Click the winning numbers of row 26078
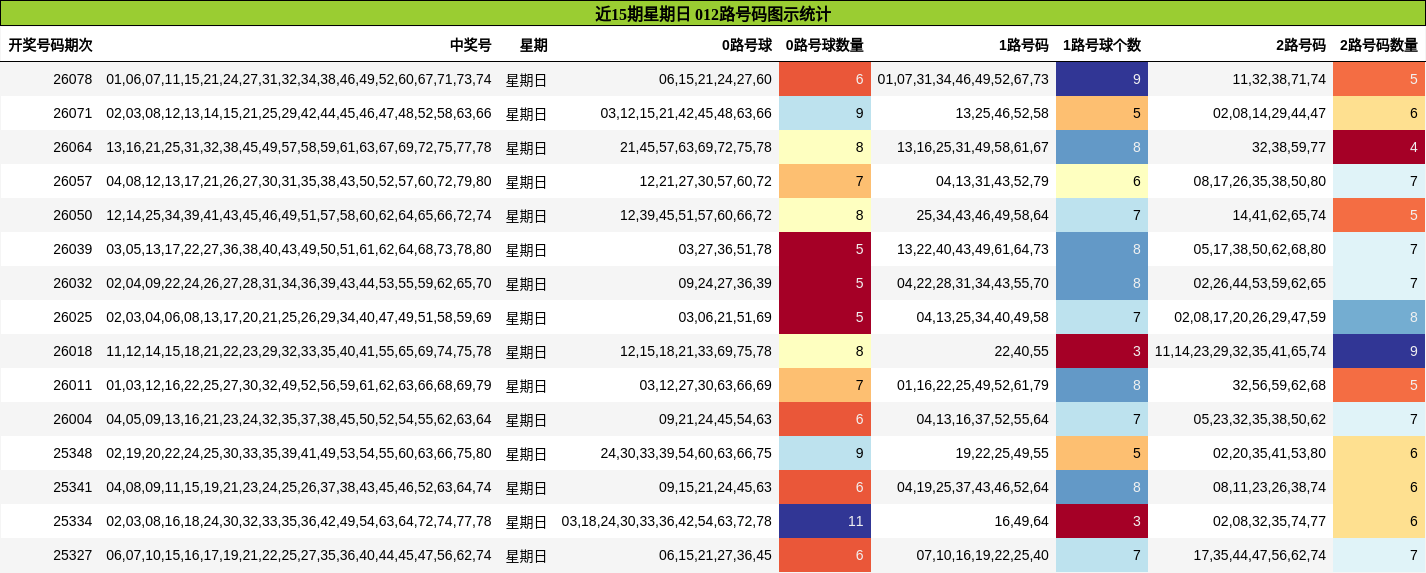The image size is (1426, 573). tap(299, 79)
